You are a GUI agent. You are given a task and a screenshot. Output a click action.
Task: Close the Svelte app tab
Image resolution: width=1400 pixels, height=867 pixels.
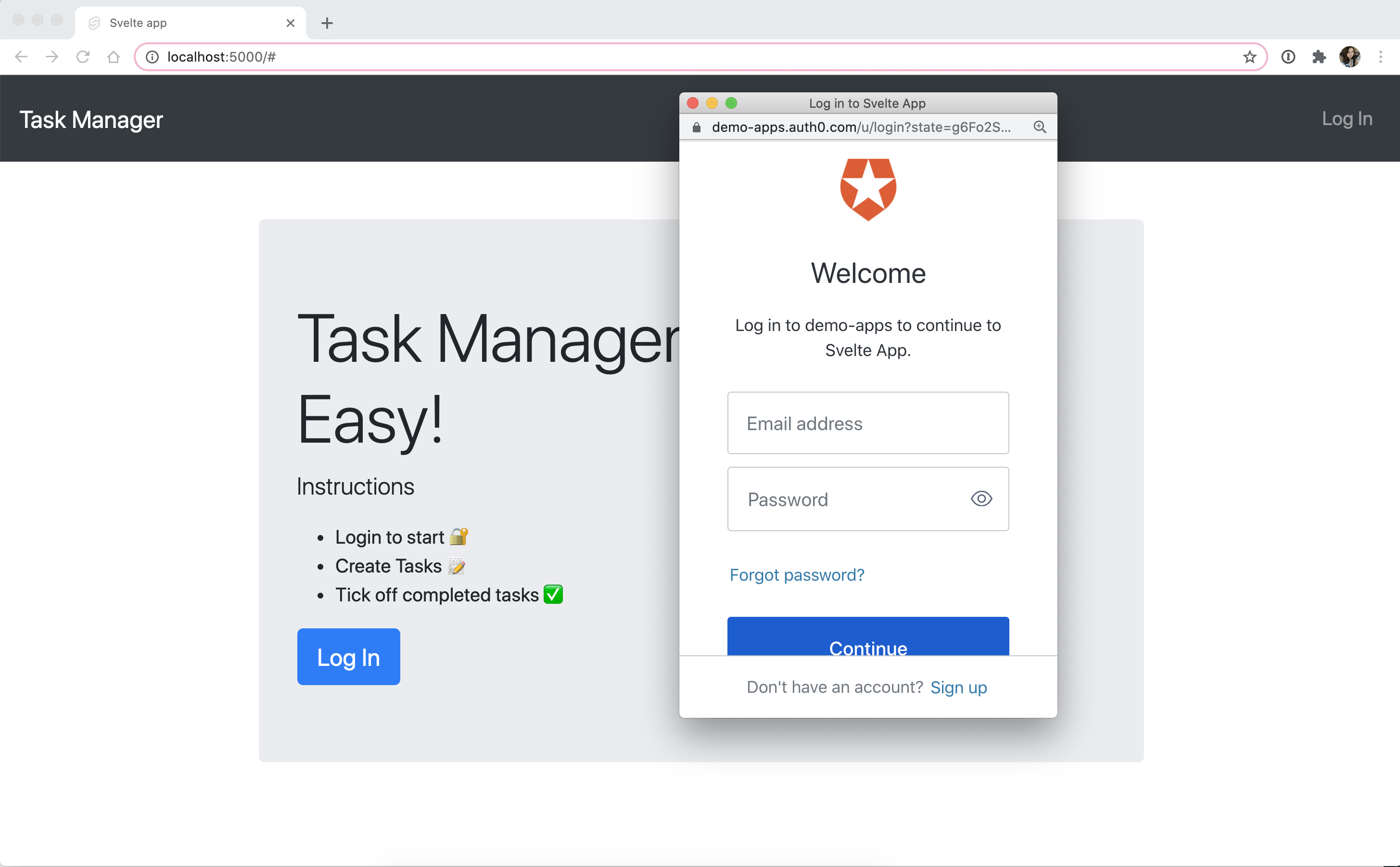(290, 23)
